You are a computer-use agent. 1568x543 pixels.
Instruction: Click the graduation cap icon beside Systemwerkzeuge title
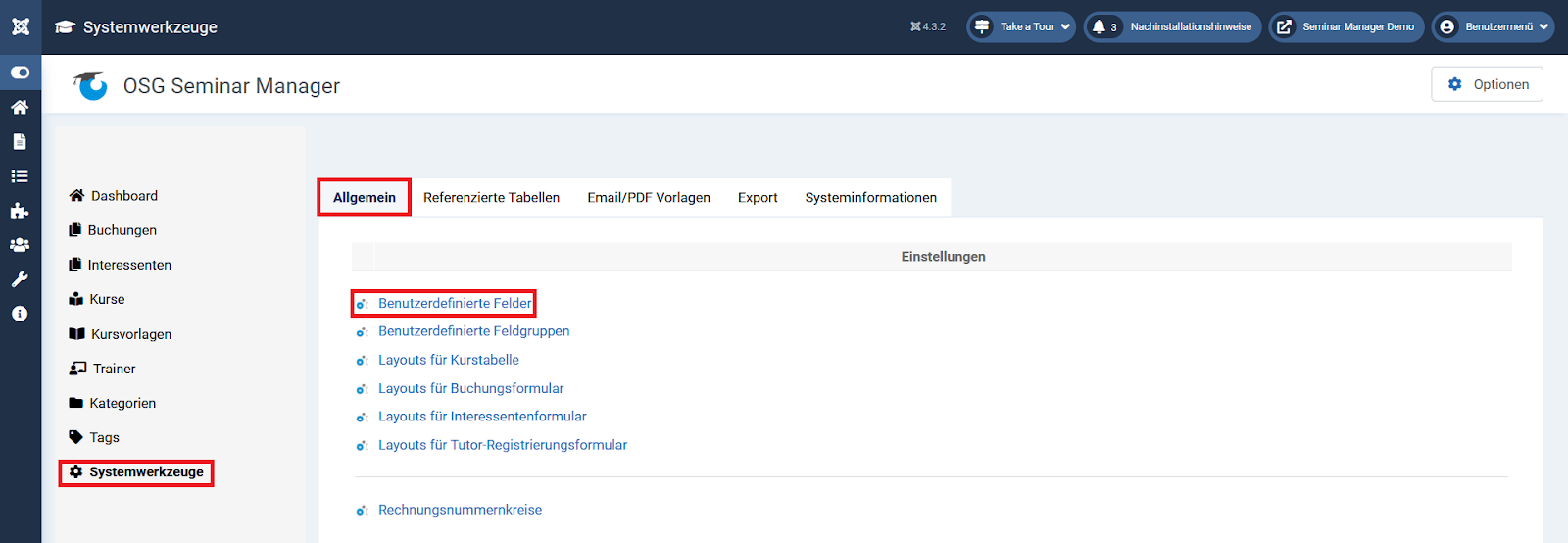(65, 27)
